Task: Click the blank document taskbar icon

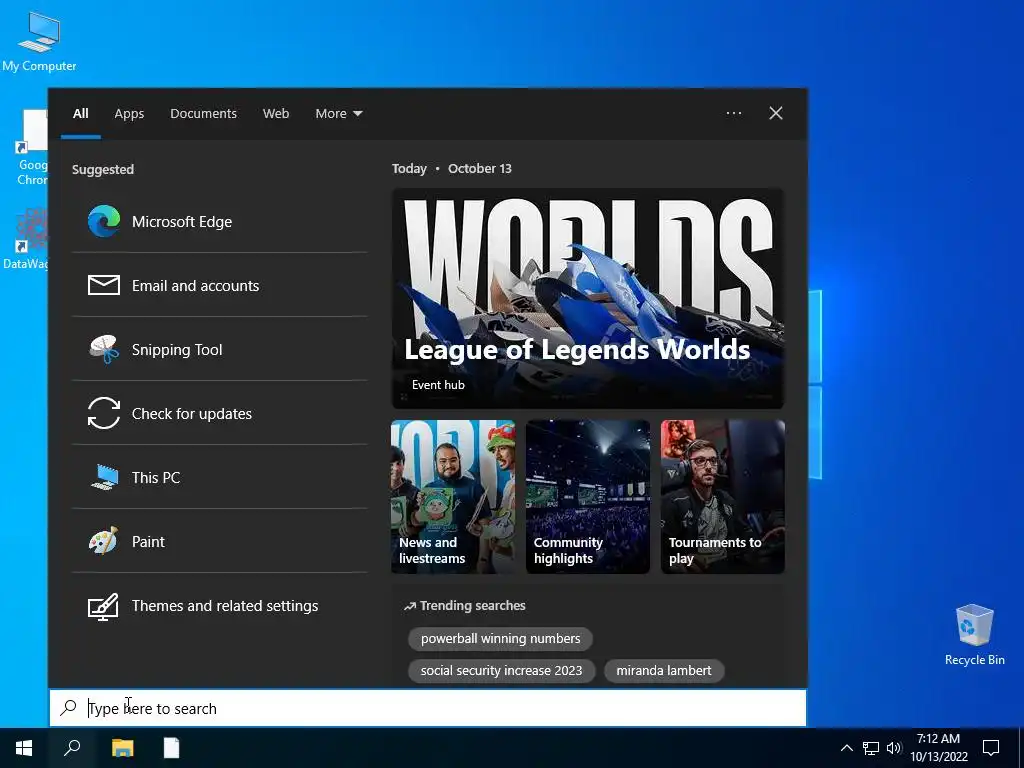Action: (171, 748)
